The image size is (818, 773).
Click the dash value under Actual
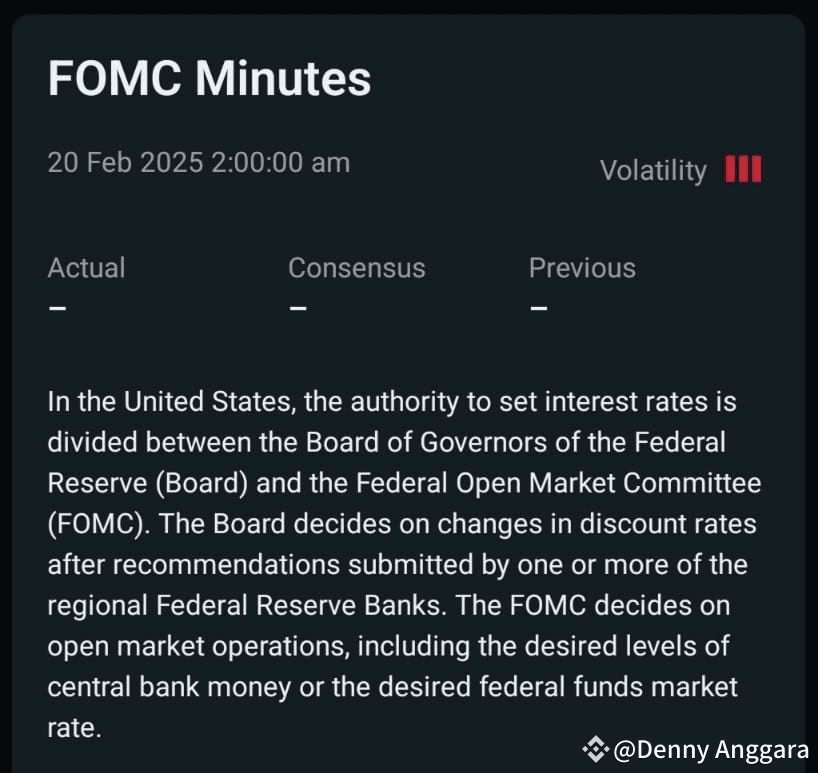57,308
